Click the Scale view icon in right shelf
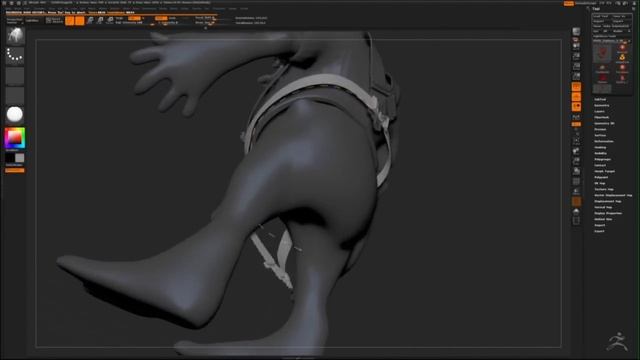Image resolution: width=640 pixels, height=360 pixels. pyautogui.click(x=576, y=161)
